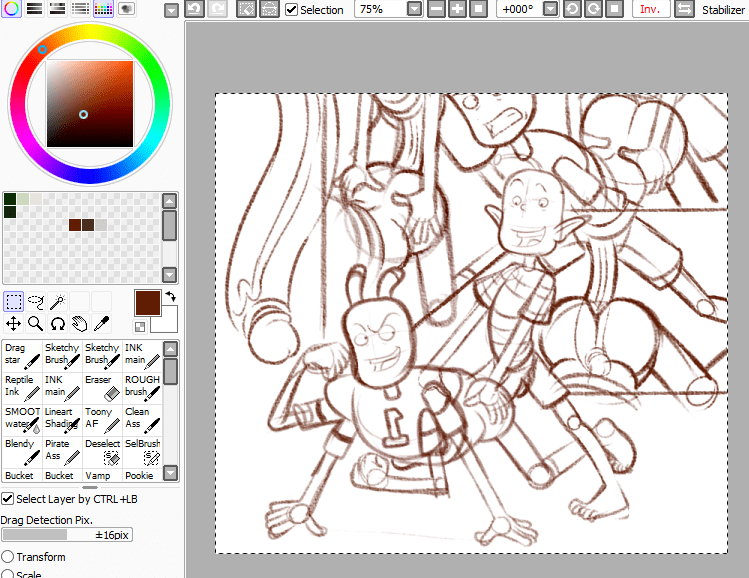Click the hue ring on the color wheel
This screenshot has width=749, height=578.
(x=89, y=32)
